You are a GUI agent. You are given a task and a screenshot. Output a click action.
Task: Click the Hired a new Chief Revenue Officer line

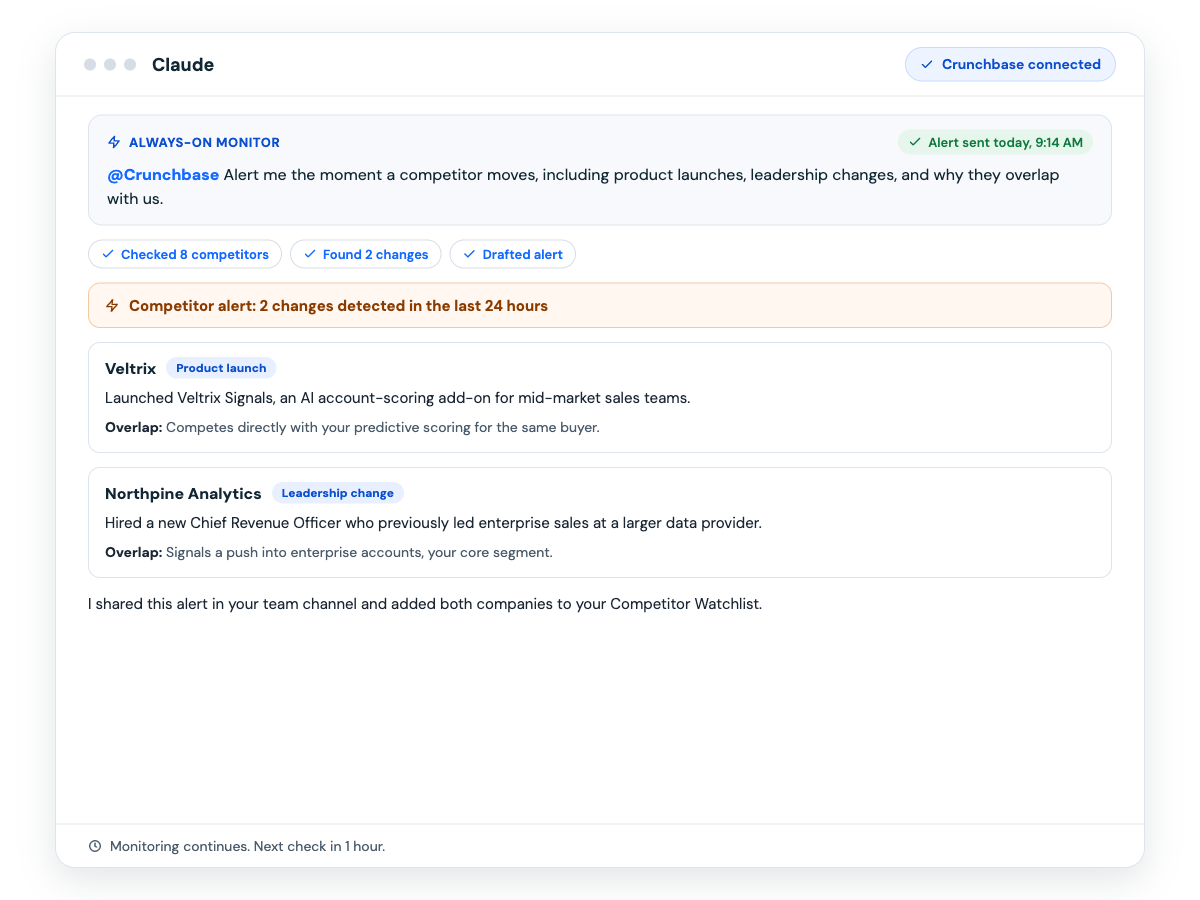click(433, 523)
